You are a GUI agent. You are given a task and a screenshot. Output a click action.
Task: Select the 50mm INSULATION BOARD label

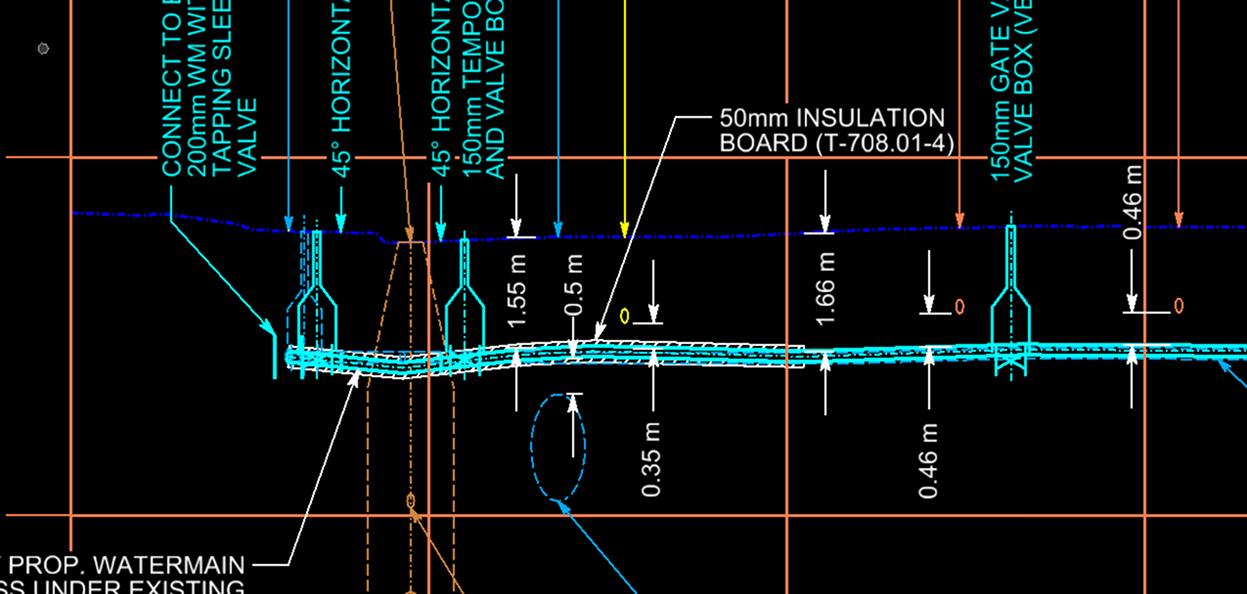(x=831, y=131)
